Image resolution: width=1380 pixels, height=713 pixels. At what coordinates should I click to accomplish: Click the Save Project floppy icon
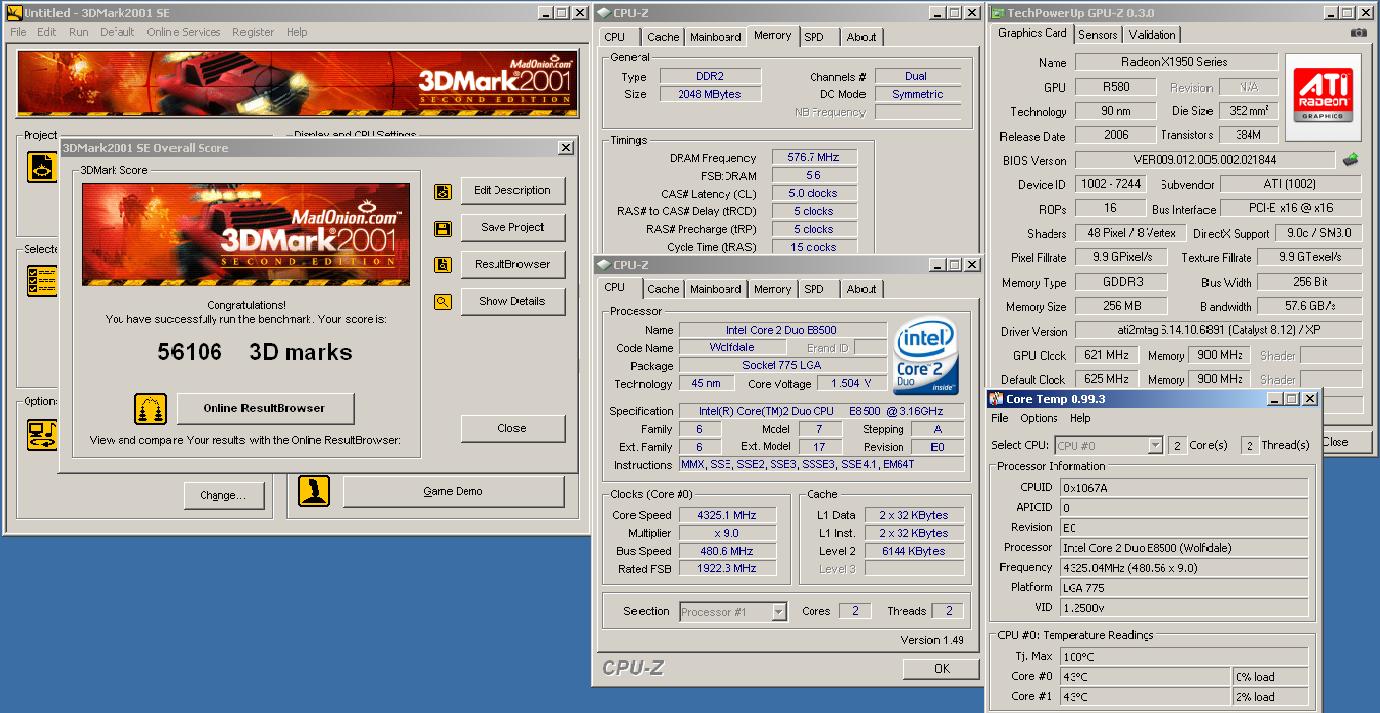pyautogui.click(x=442, y=228)
